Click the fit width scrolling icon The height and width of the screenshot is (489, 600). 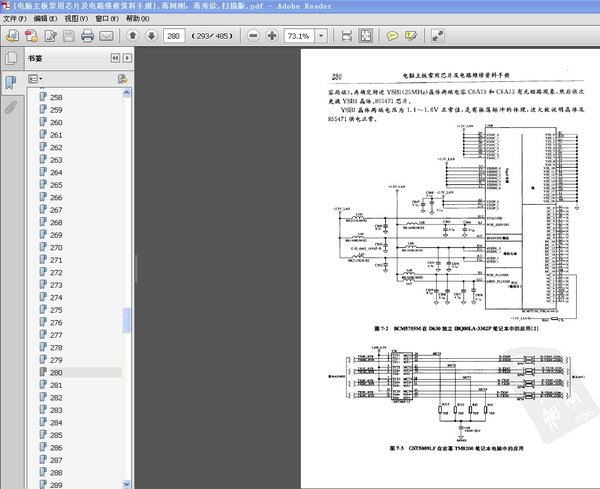click(x=347, y=36)
